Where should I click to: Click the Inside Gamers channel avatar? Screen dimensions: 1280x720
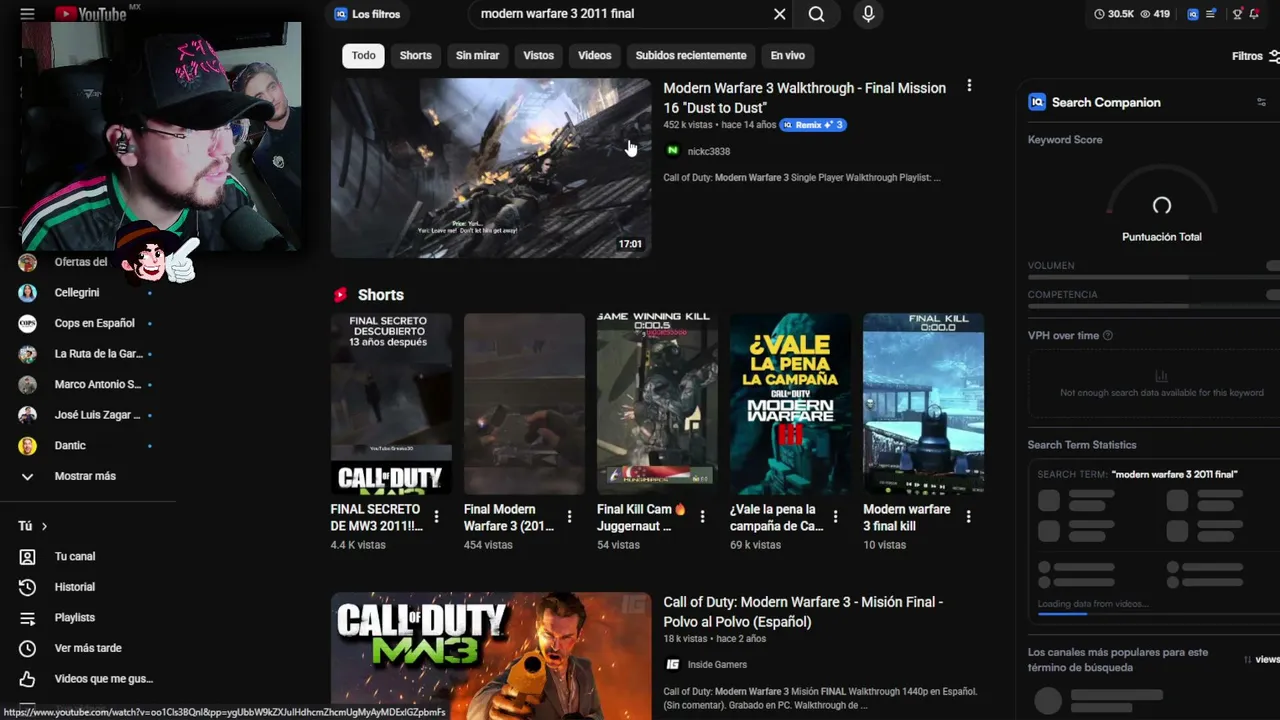pyautogui.click(x=672, y=664)
